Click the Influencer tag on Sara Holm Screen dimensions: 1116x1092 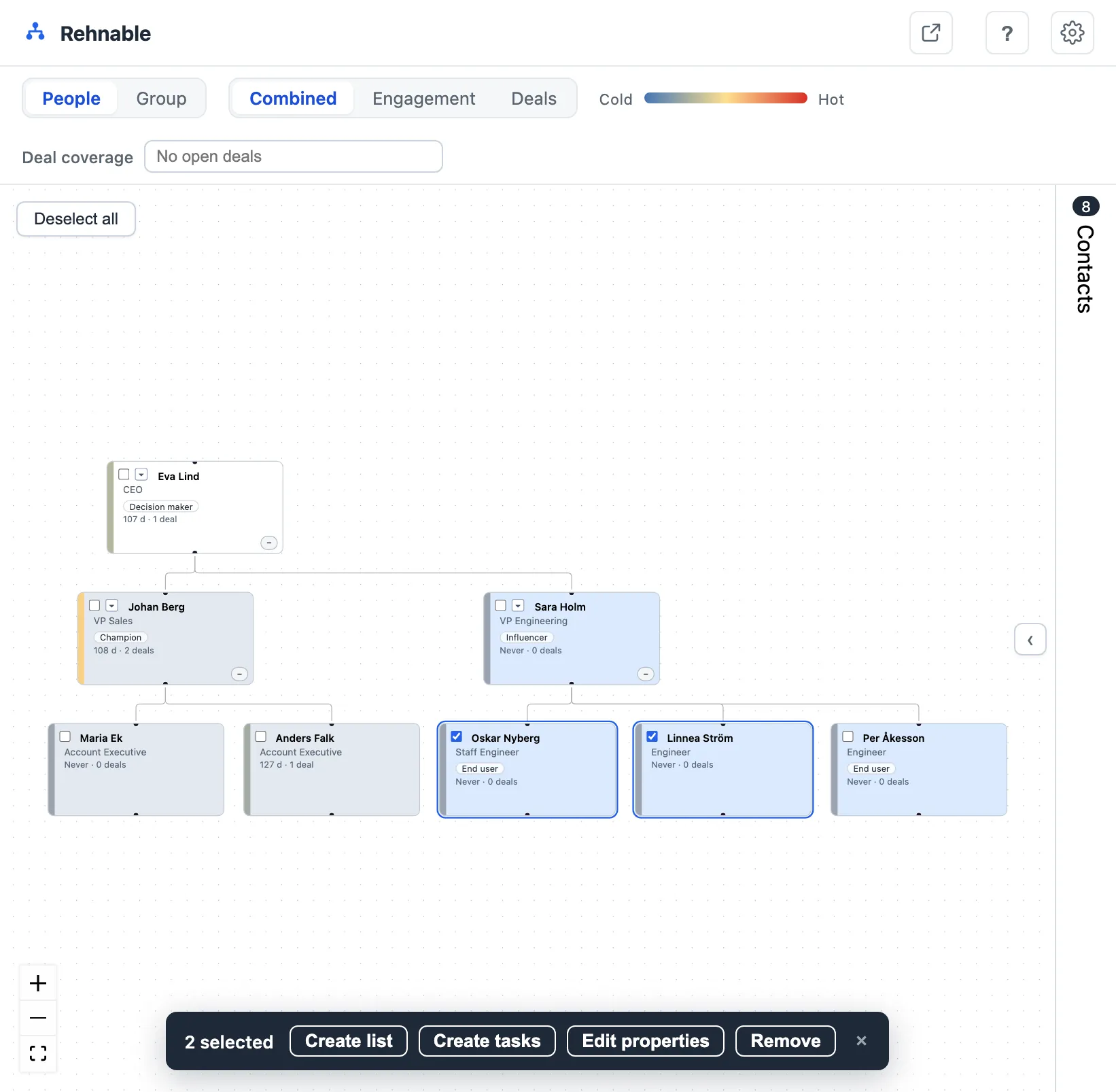click(527, 637)
